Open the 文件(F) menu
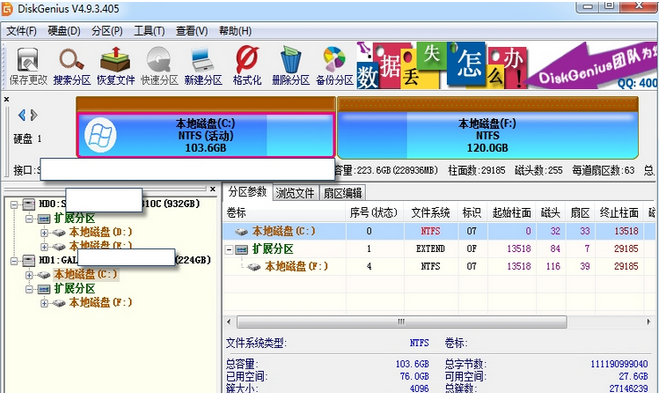664x393 pixels. click(x=21, y=31)
